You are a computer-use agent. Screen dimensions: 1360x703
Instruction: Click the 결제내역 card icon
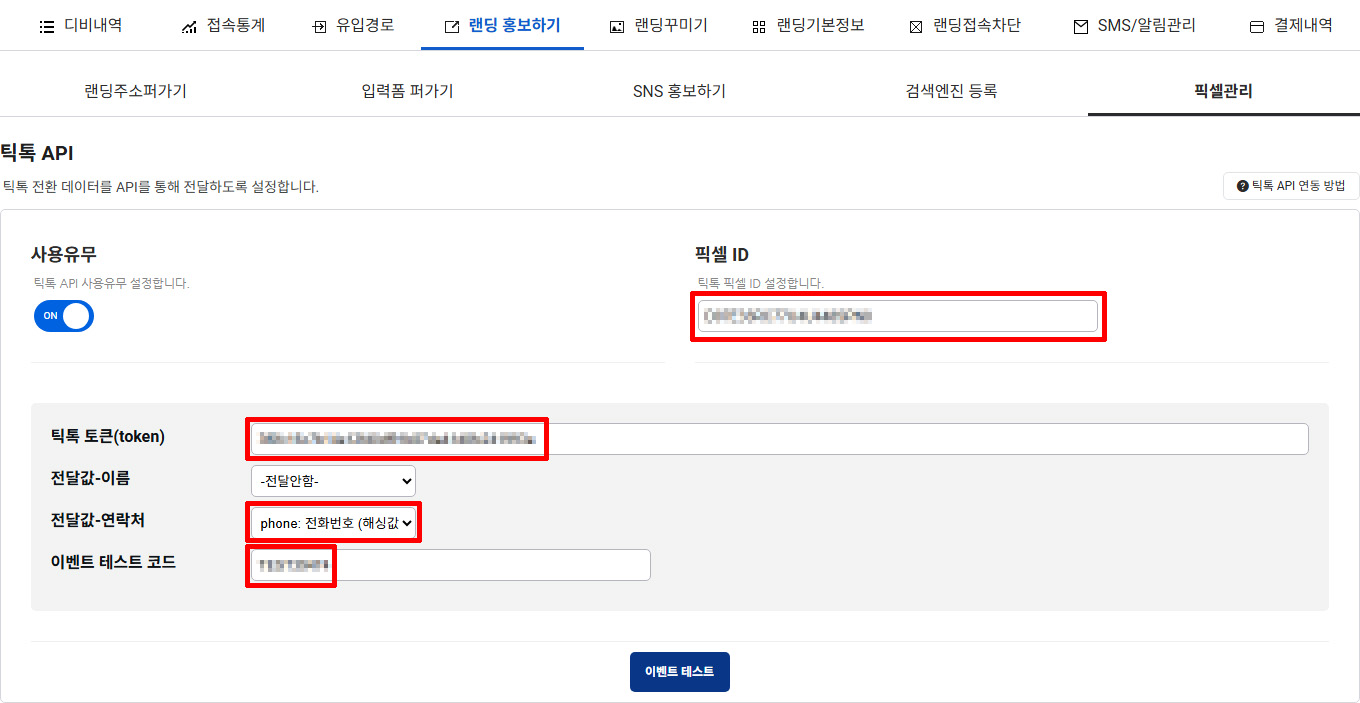(1257, 27)
